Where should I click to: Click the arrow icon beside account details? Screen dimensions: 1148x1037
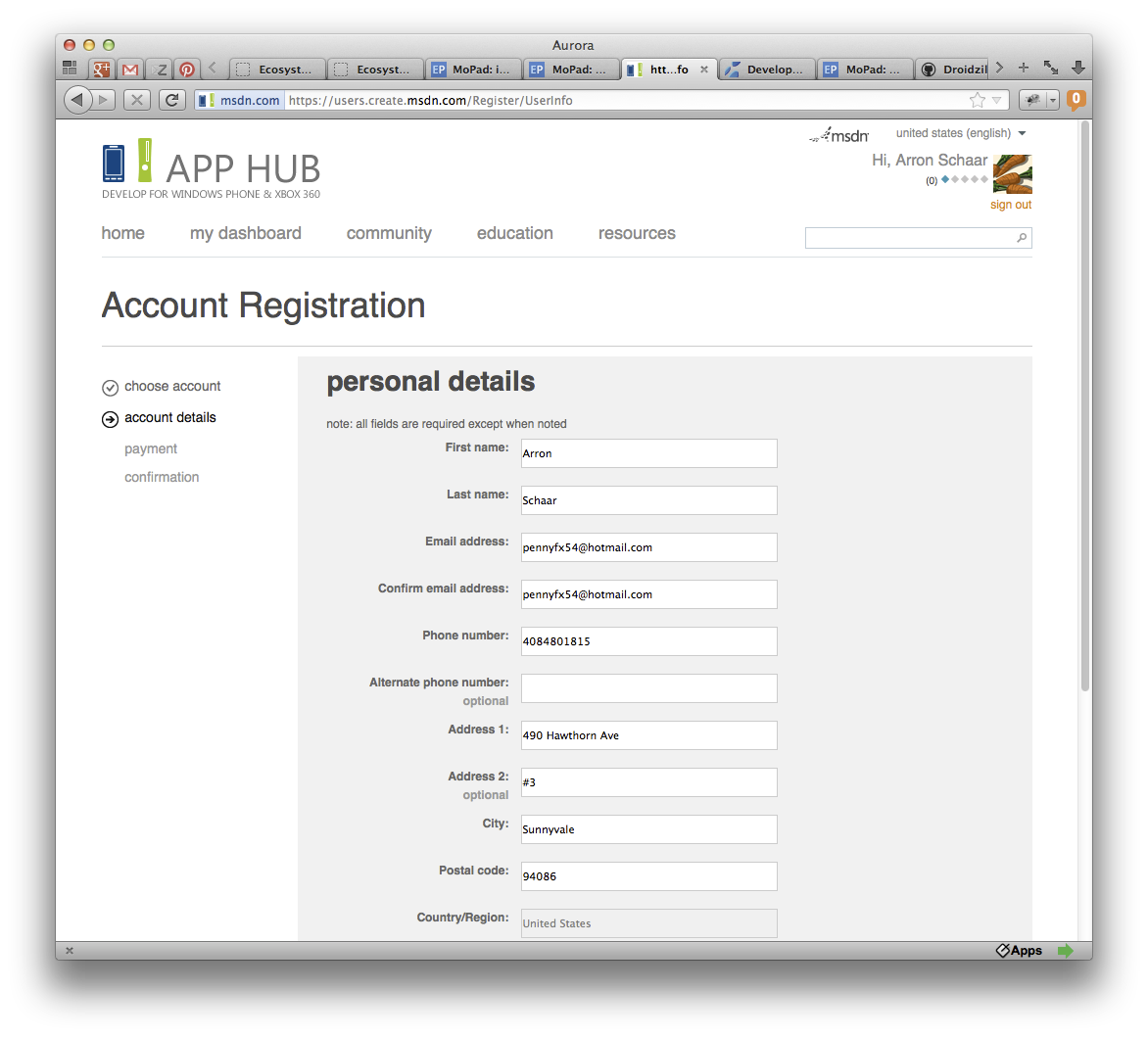pos(110,418)
